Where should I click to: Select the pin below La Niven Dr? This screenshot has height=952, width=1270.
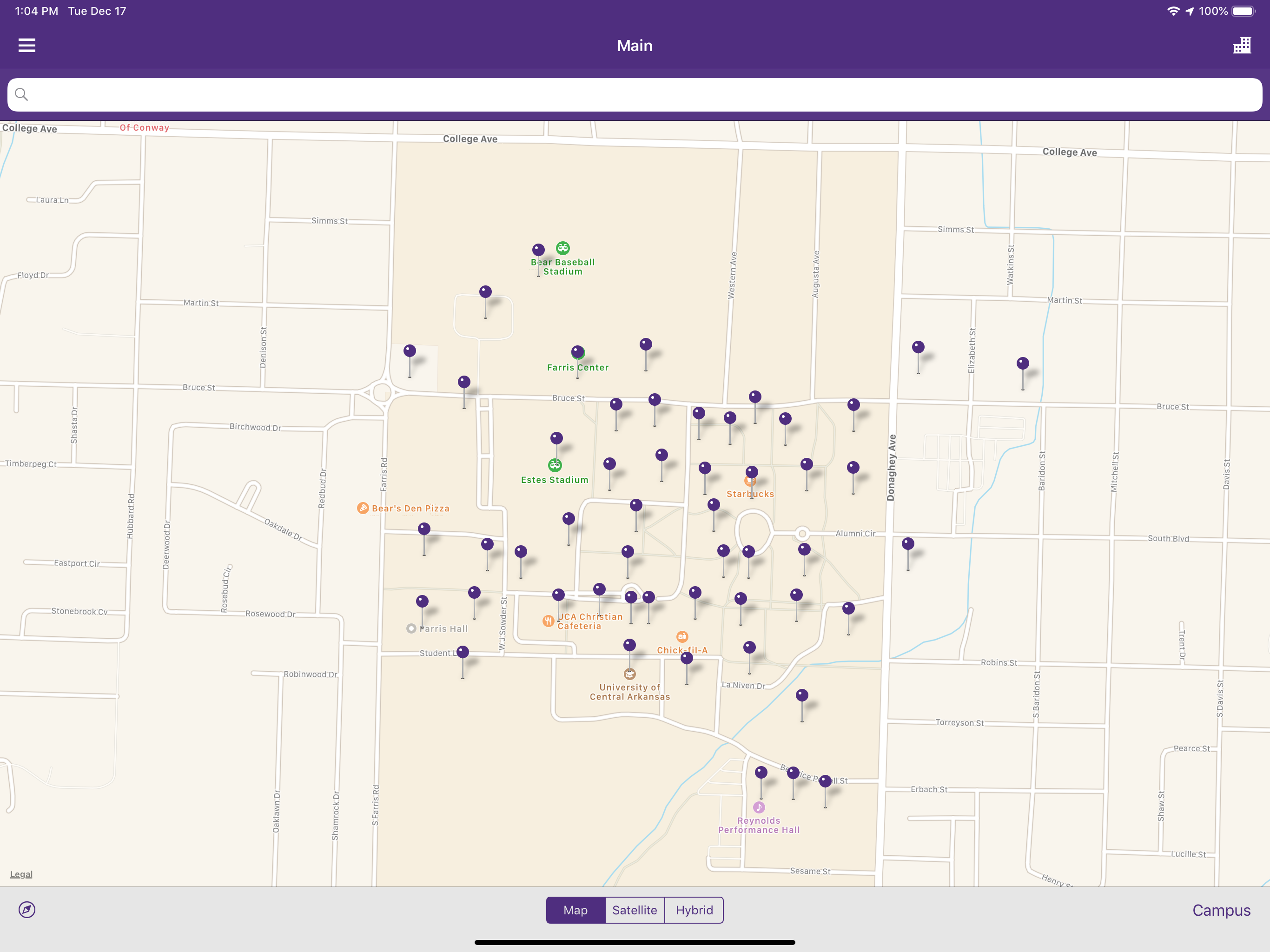pyautogui.click(x=802, y=696)
